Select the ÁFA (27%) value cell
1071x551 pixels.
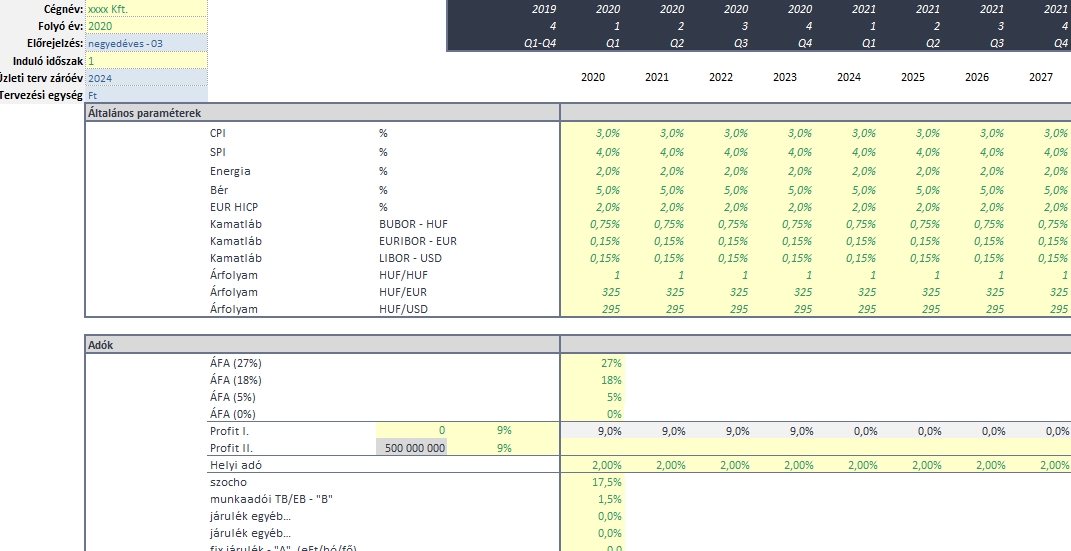(x=593, y=363)
